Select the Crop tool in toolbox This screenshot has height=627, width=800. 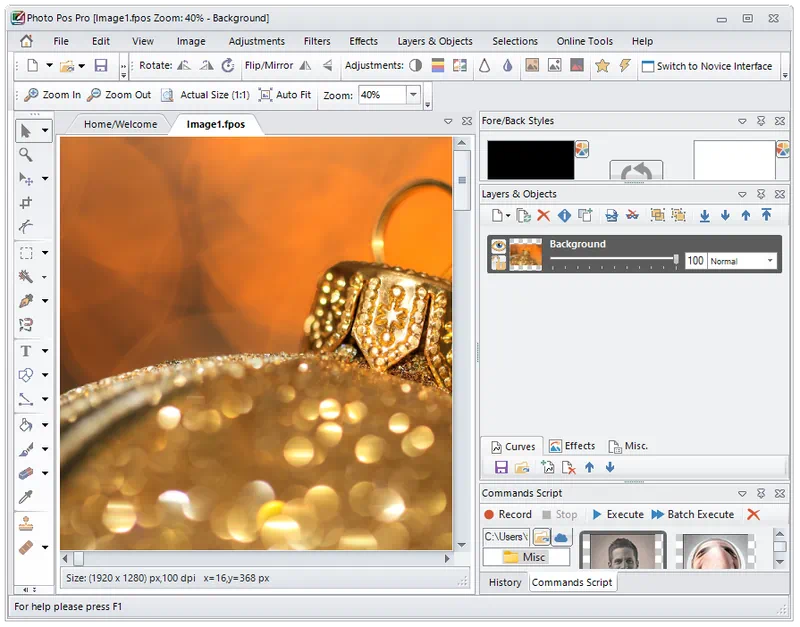point(26,203)
